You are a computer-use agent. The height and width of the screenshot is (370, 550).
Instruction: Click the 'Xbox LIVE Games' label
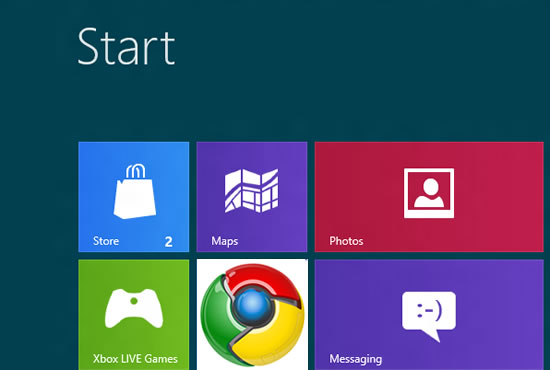[x=135, y=359]
